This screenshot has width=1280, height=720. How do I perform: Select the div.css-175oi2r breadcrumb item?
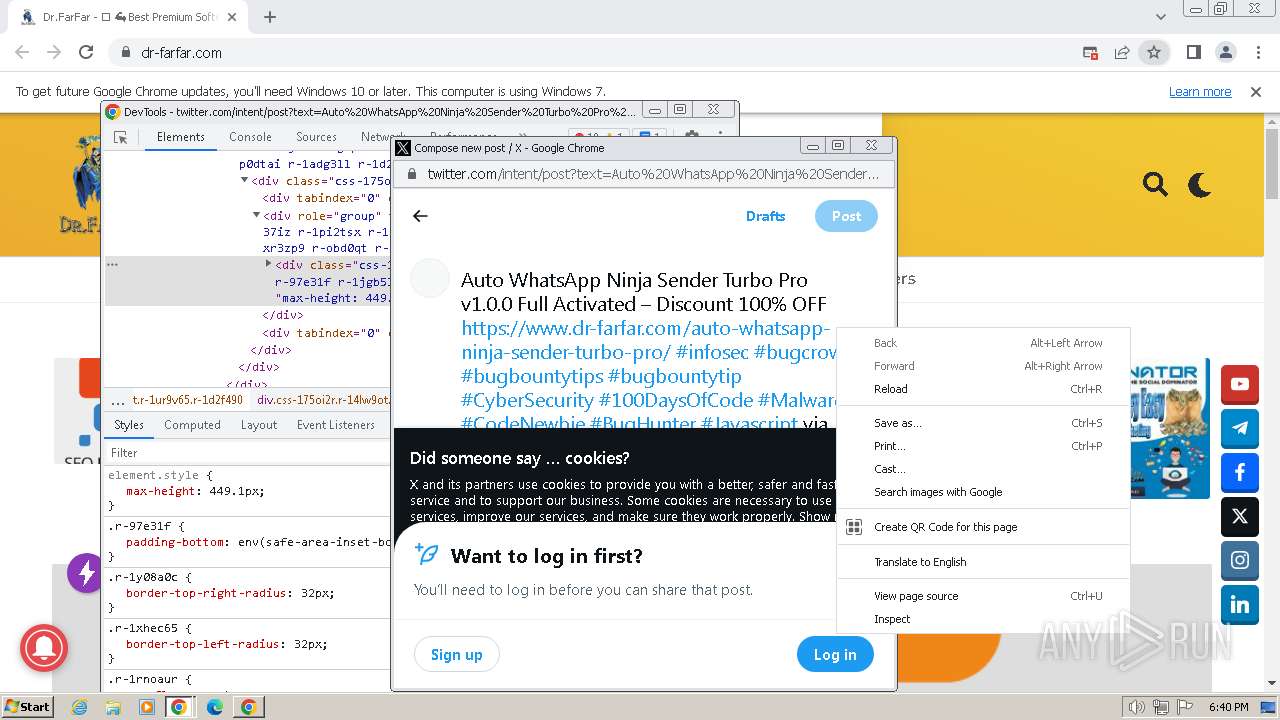pyautogui.click(x=322, y=400)
